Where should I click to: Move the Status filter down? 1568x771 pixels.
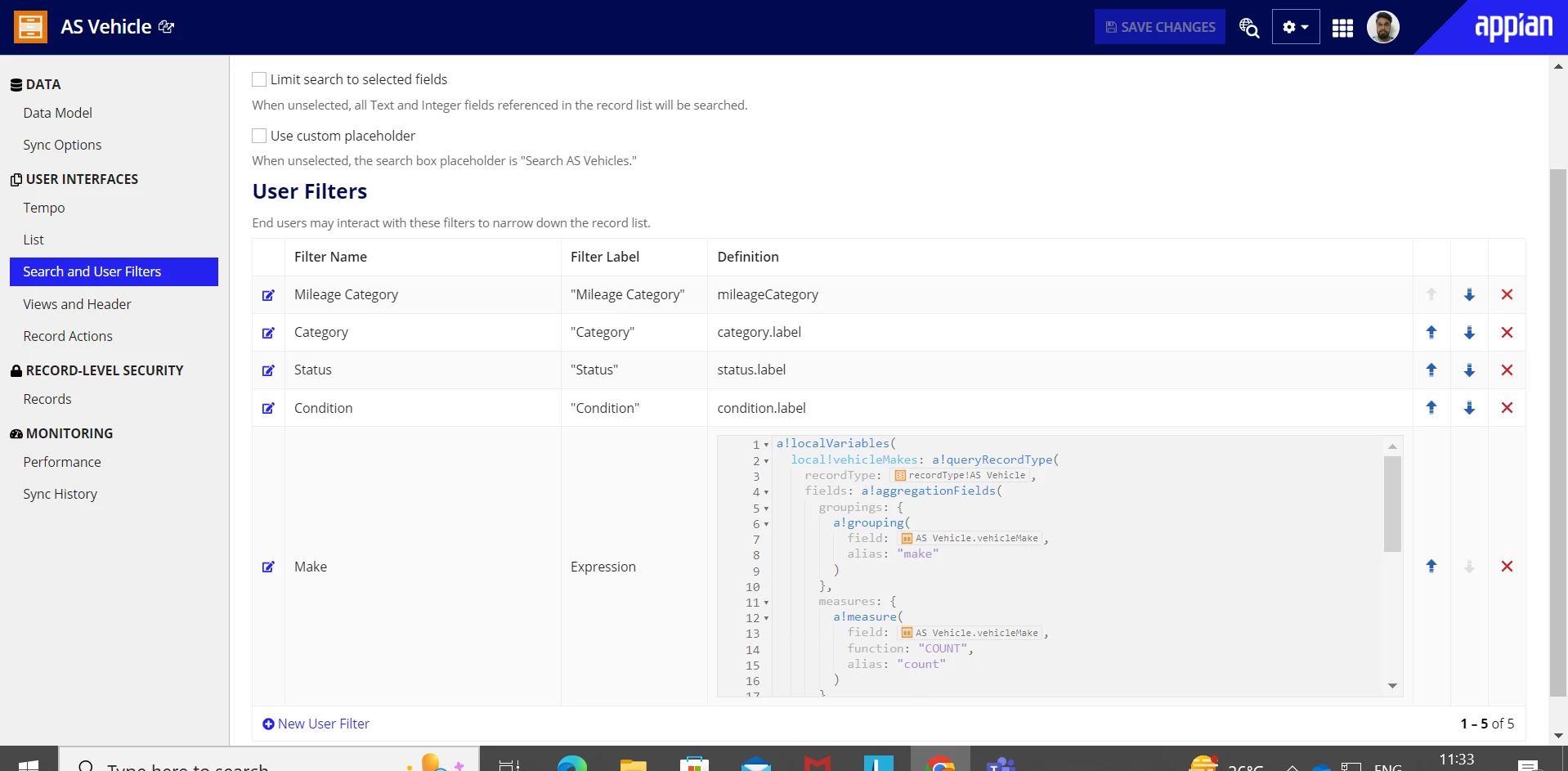tap(1469, 370)
